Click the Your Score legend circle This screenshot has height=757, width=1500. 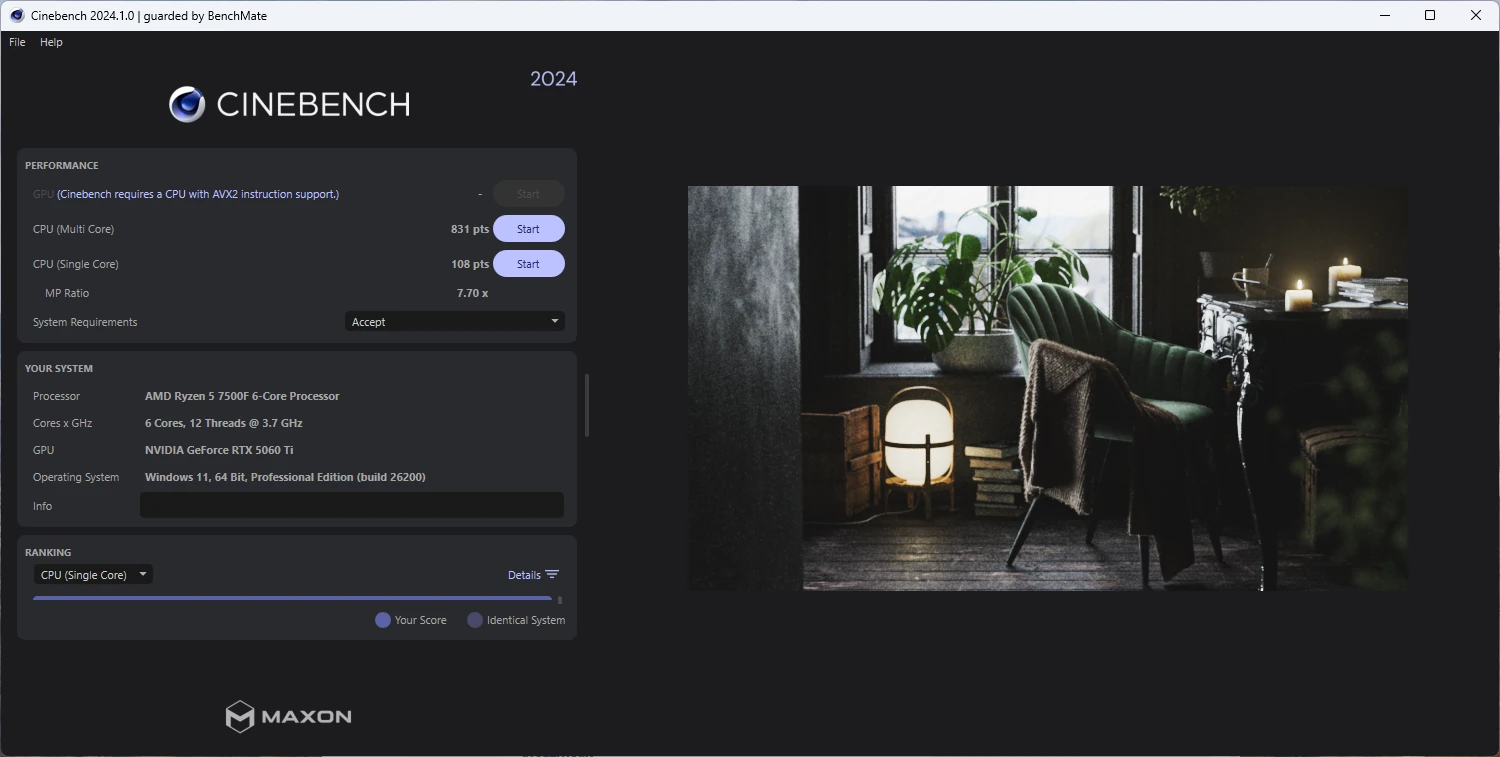point(382,620)
